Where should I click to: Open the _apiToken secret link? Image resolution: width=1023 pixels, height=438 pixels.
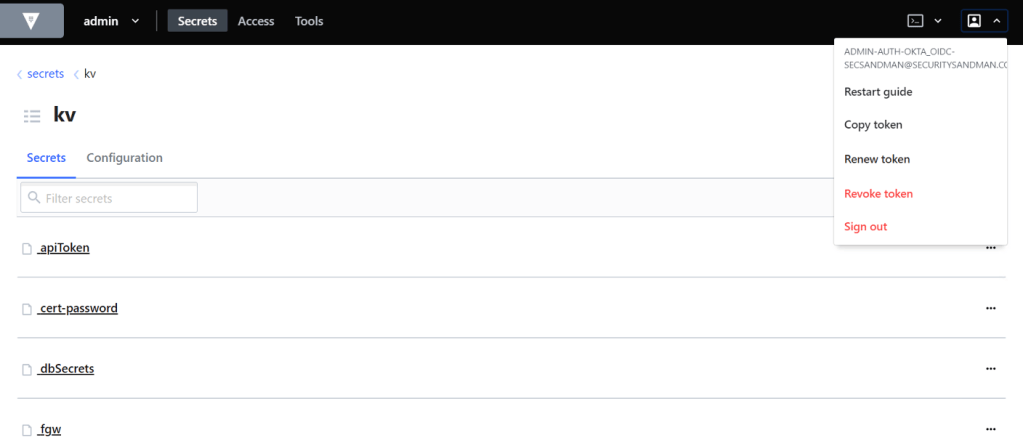pos(64,248)
